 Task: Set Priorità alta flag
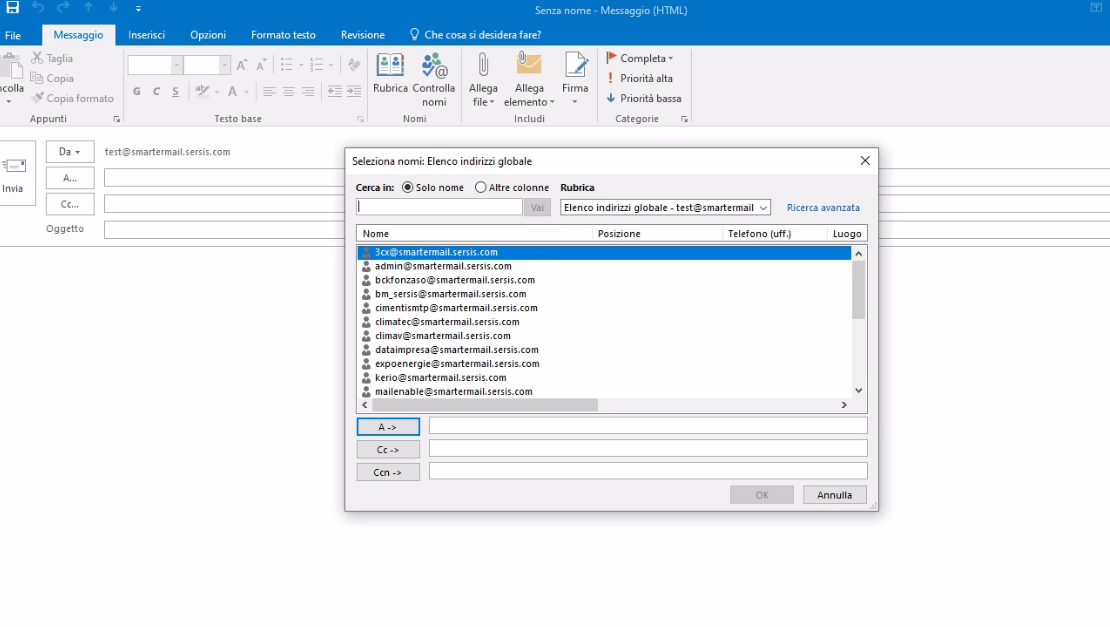tap(640, 78)
